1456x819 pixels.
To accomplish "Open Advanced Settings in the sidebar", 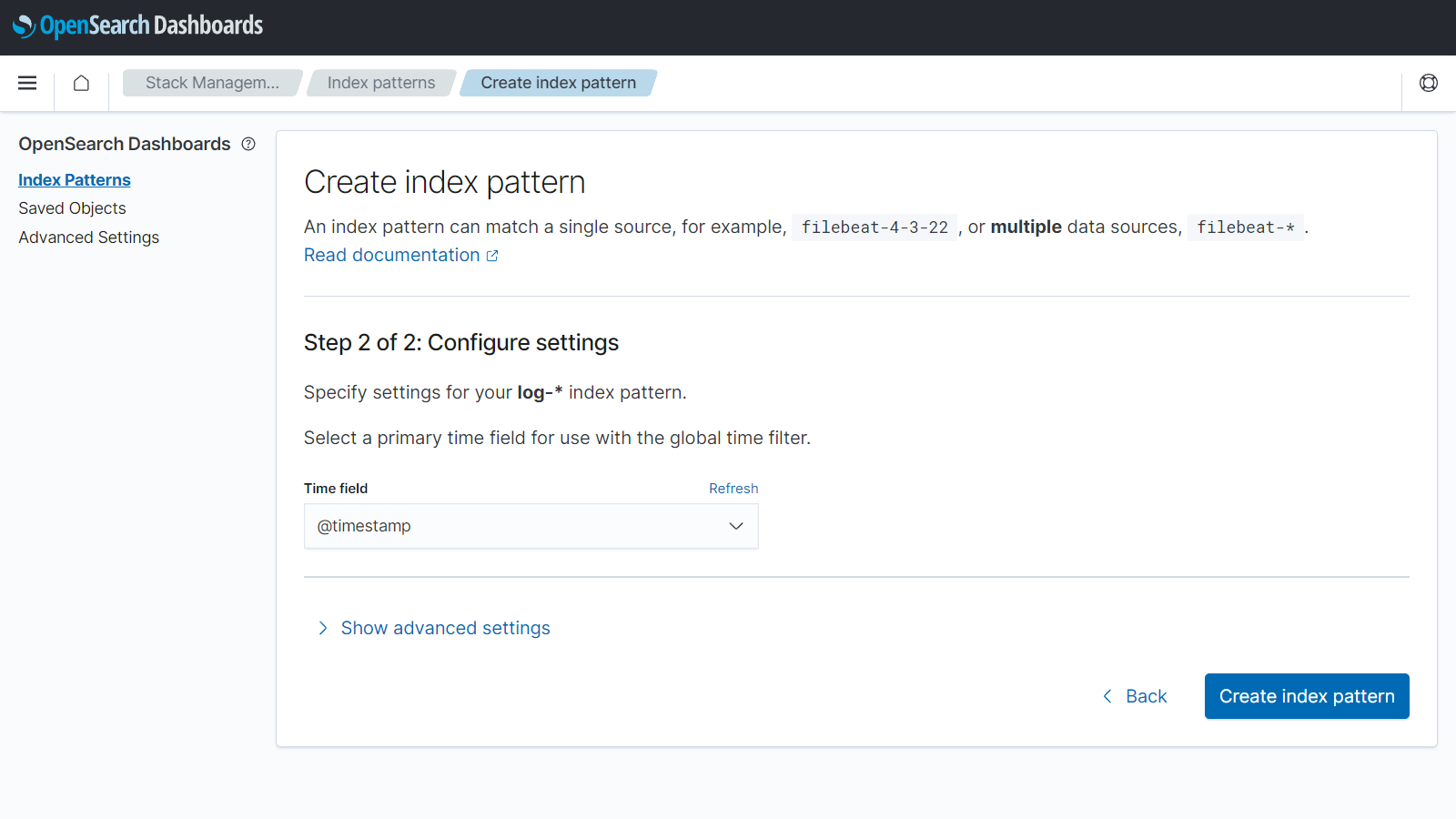I will coord(88,238).
